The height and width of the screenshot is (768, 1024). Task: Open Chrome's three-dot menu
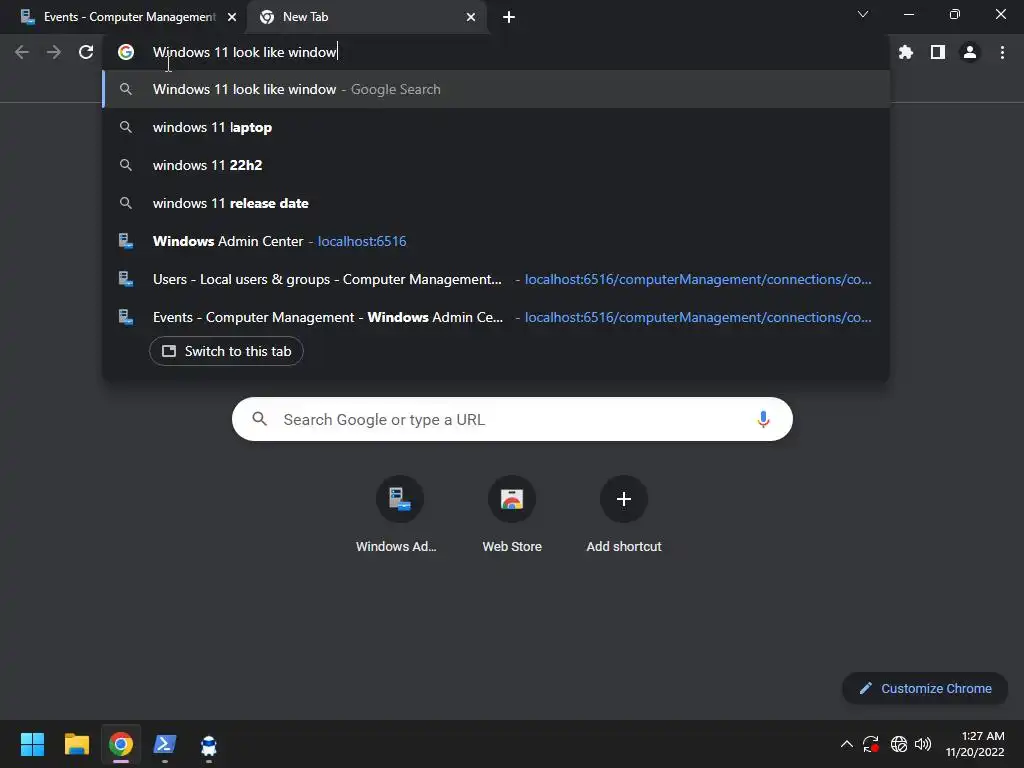click(1002, 52)
